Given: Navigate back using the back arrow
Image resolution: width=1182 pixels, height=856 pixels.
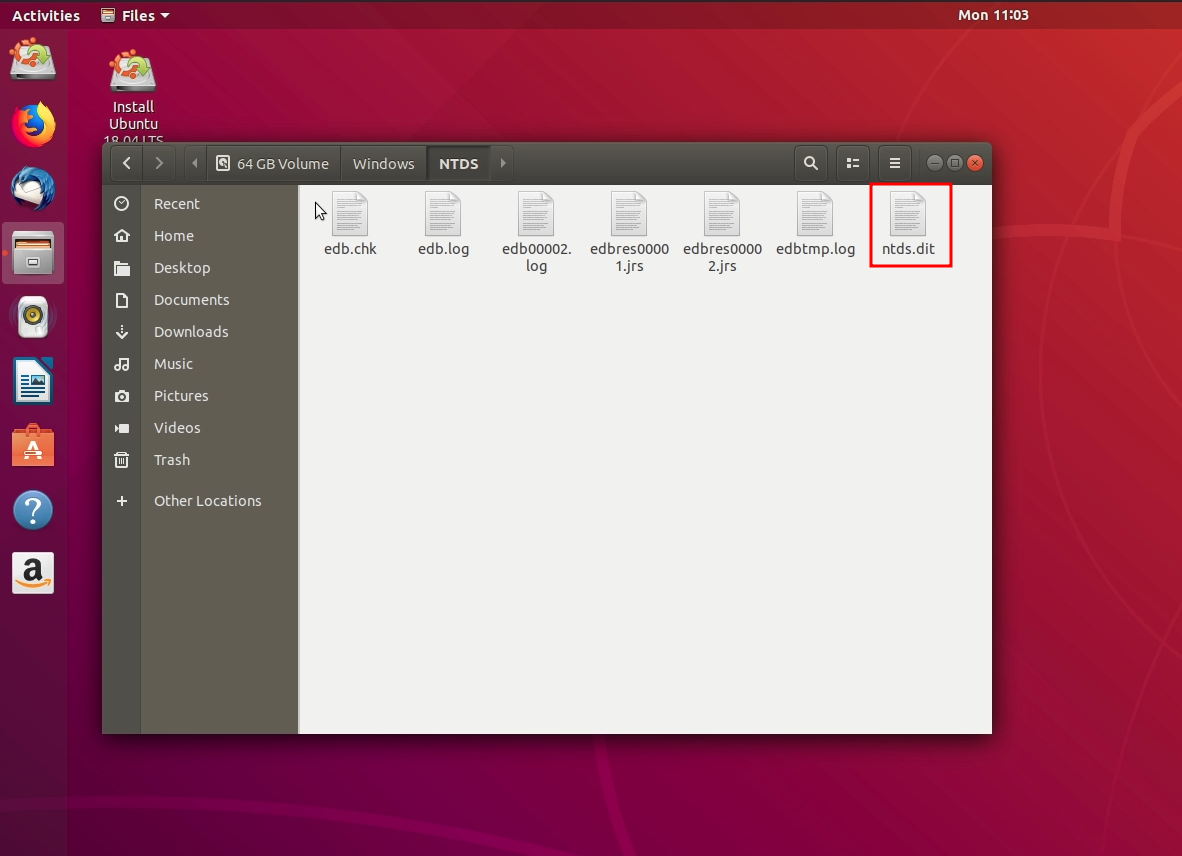Looking at the screenshot, I should pos(126,163).
